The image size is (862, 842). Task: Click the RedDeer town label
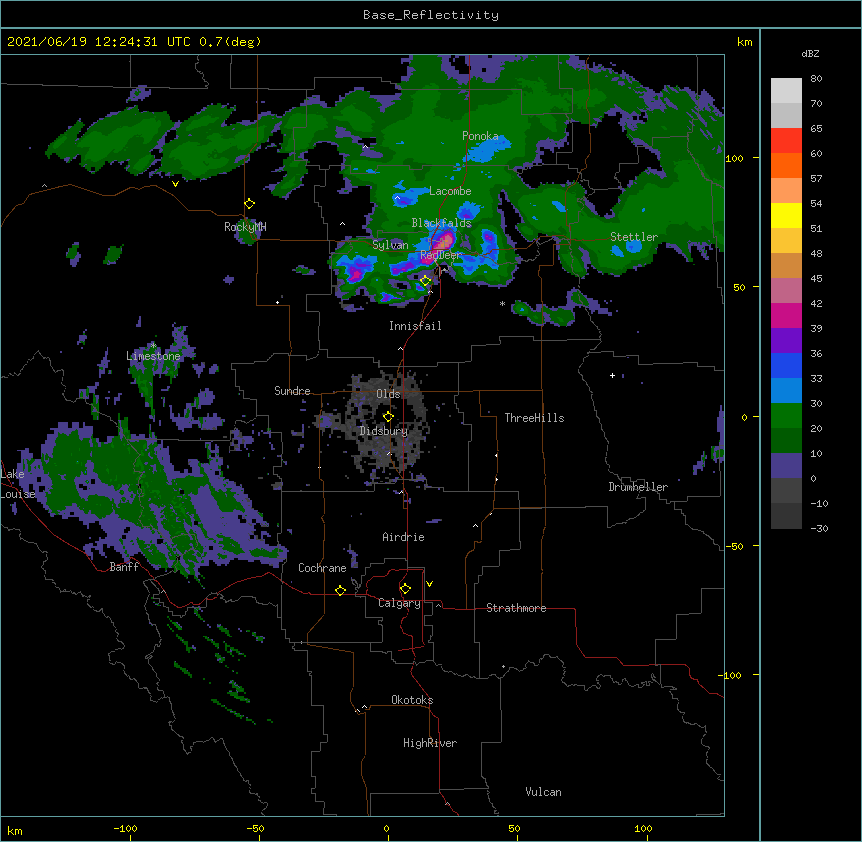(x=440, y=255)
